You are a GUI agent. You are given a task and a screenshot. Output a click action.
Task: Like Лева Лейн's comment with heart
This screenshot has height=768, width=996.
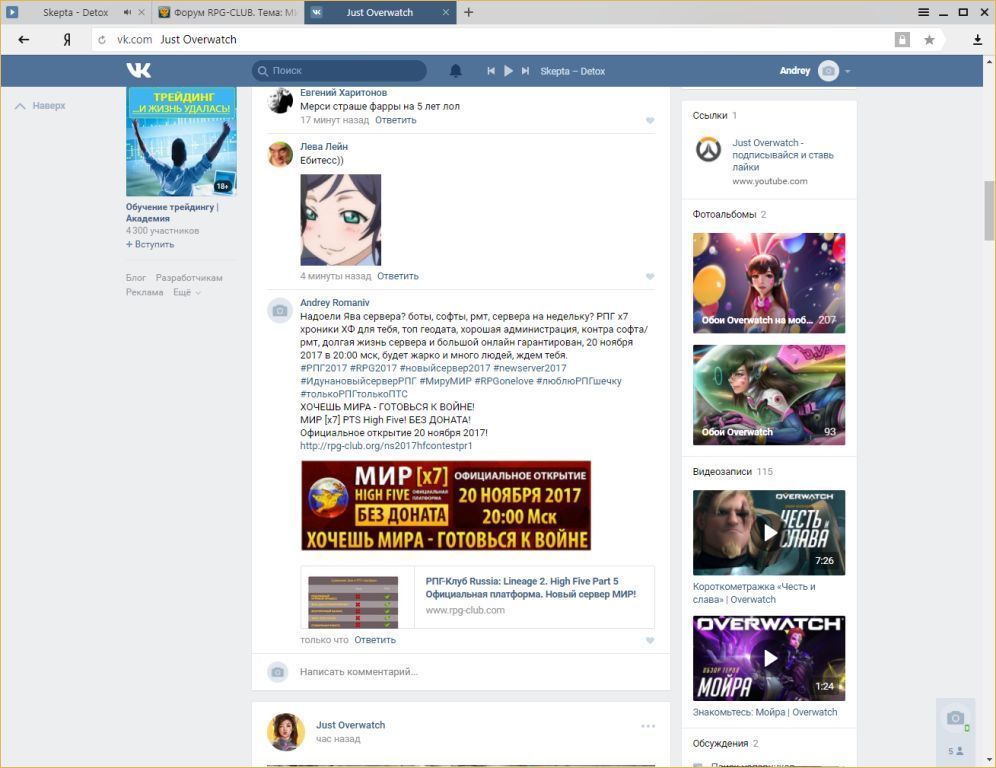pos(650,276)
